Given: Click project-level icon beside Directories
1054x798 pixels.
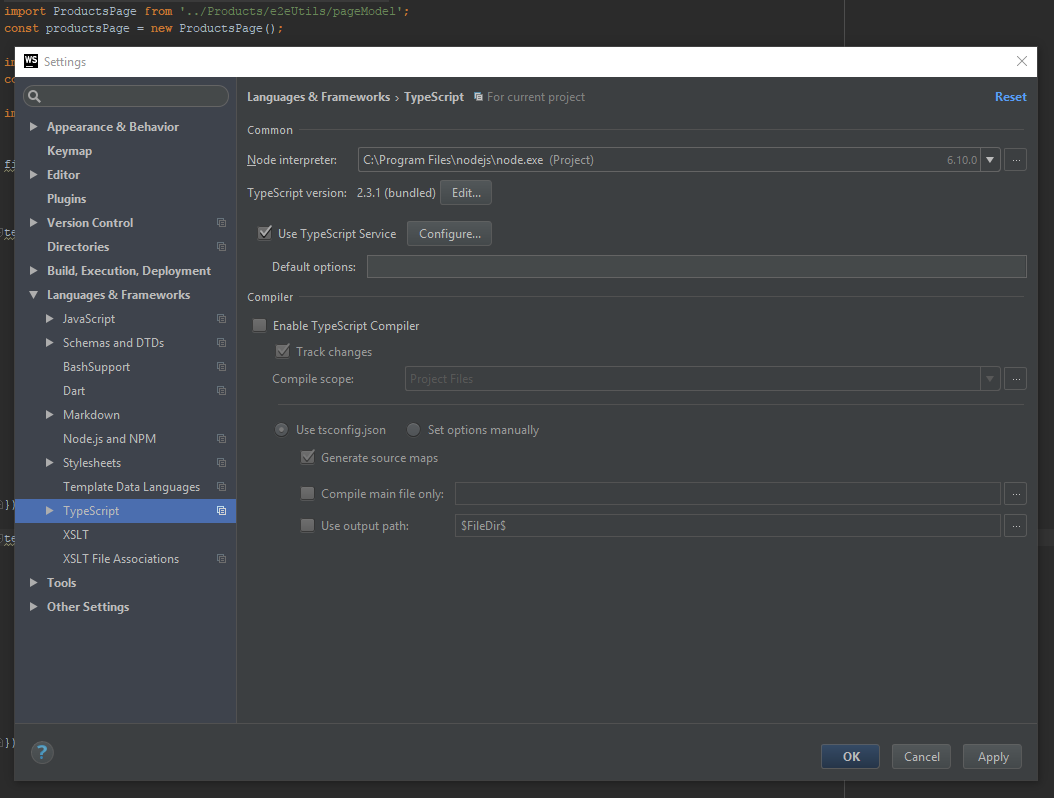Looking at the screenshot, I should tap(221, 247).
